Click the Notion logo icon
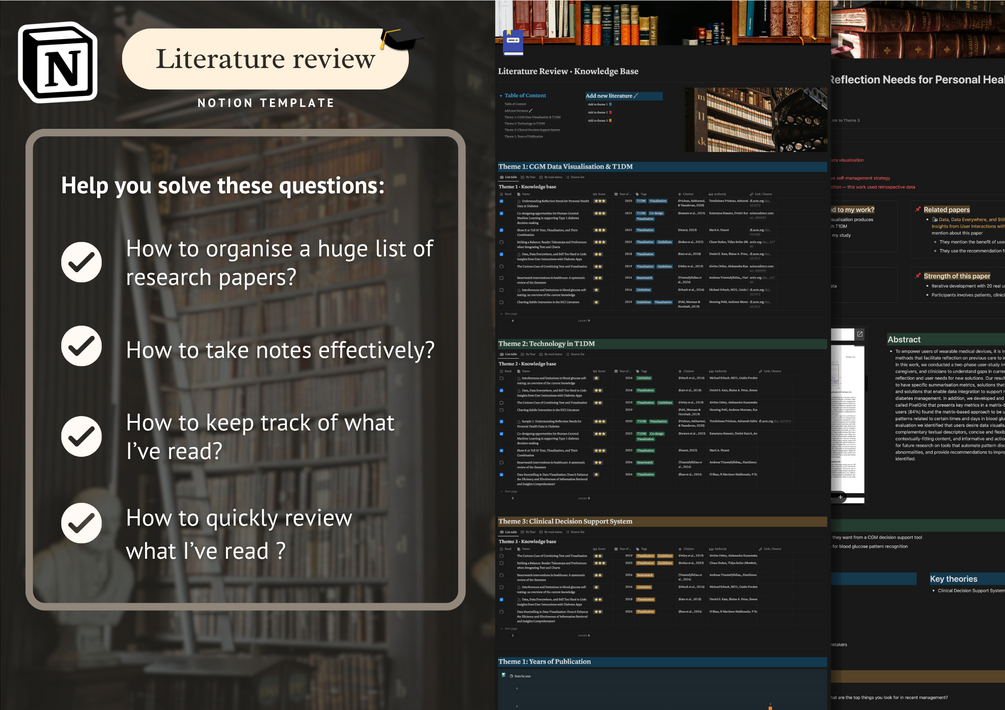 point(58,62)
